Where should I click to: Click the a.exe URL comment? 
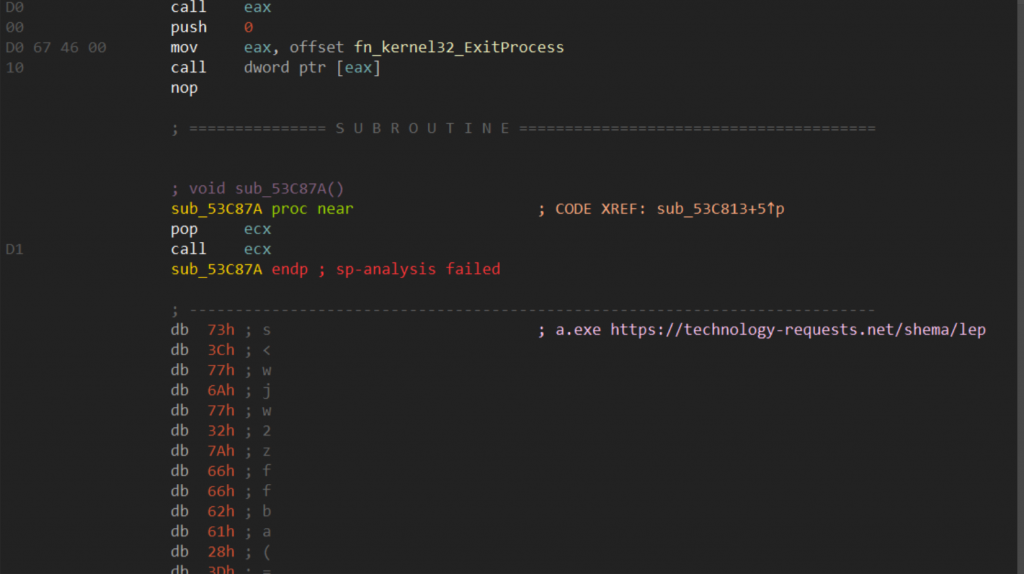tap(761, 330)
